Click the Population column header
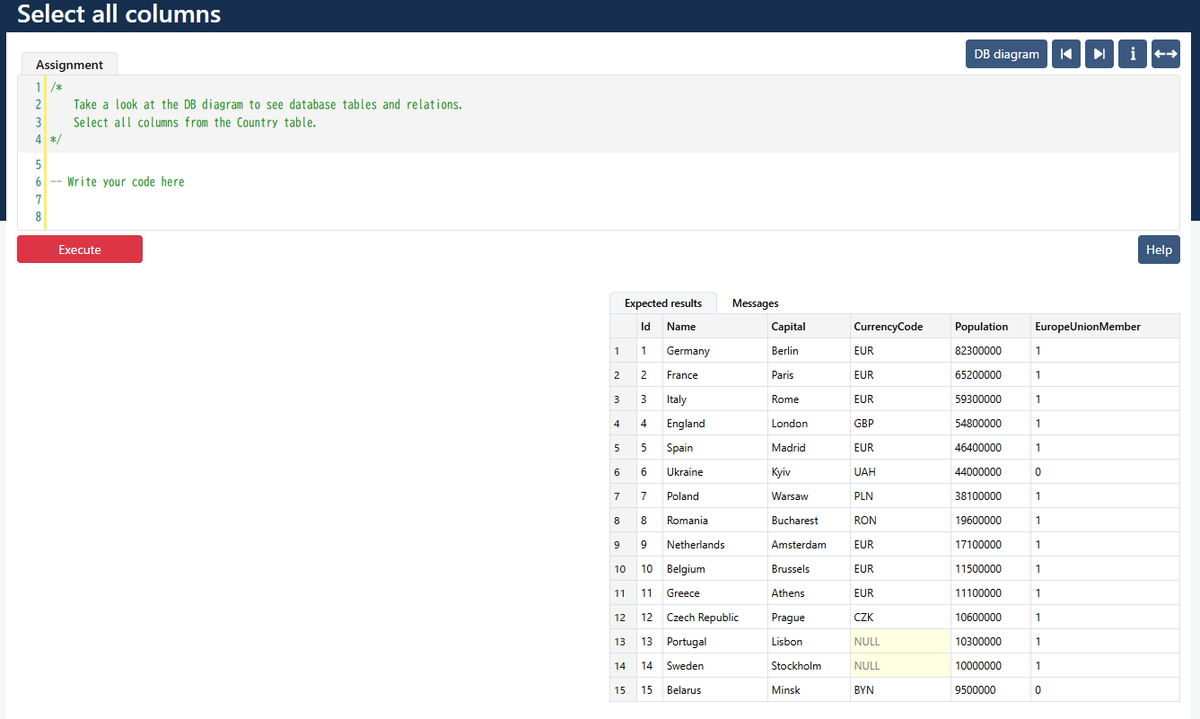Viewport: 1200px width, 719px height. pyautogui.click(x=991, y=326)
